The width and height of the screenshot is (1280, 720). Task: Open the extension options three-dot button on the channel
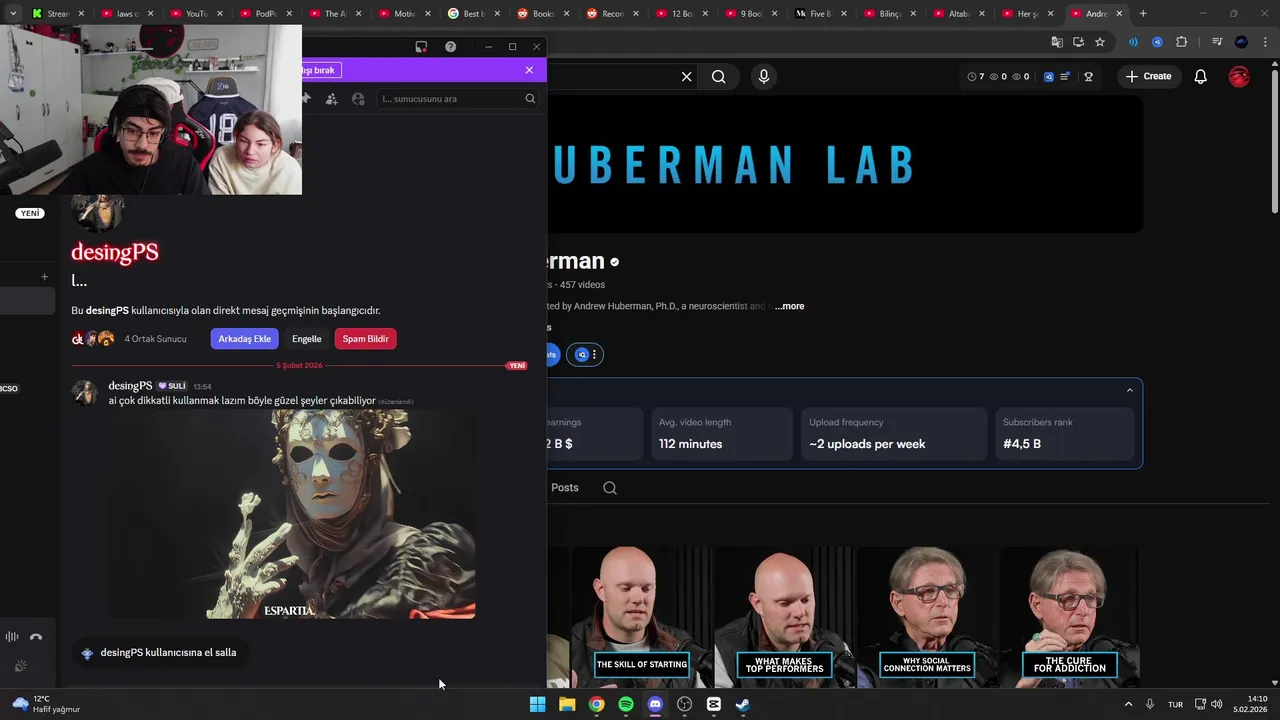[594, 354]
